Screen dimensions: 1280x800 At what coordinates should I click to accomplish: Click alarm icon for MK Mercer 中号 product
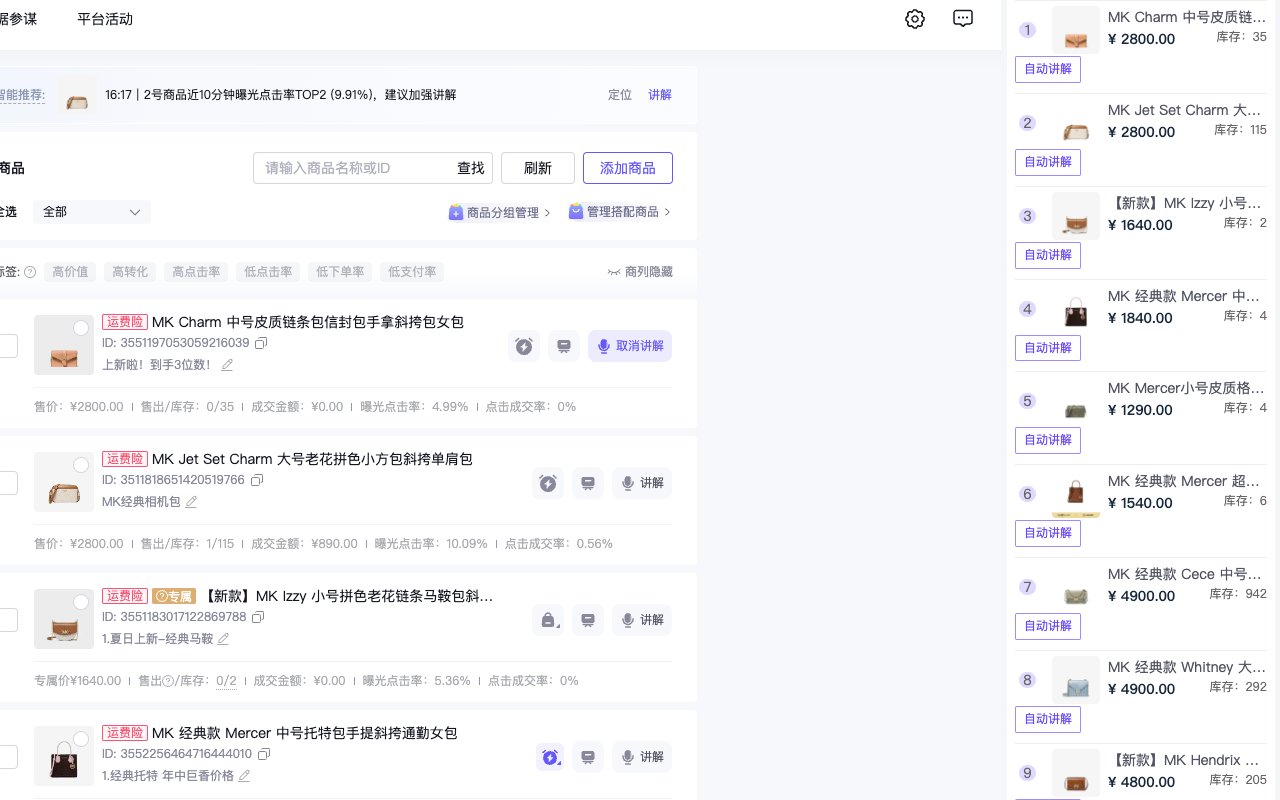(x=548, y=757)
